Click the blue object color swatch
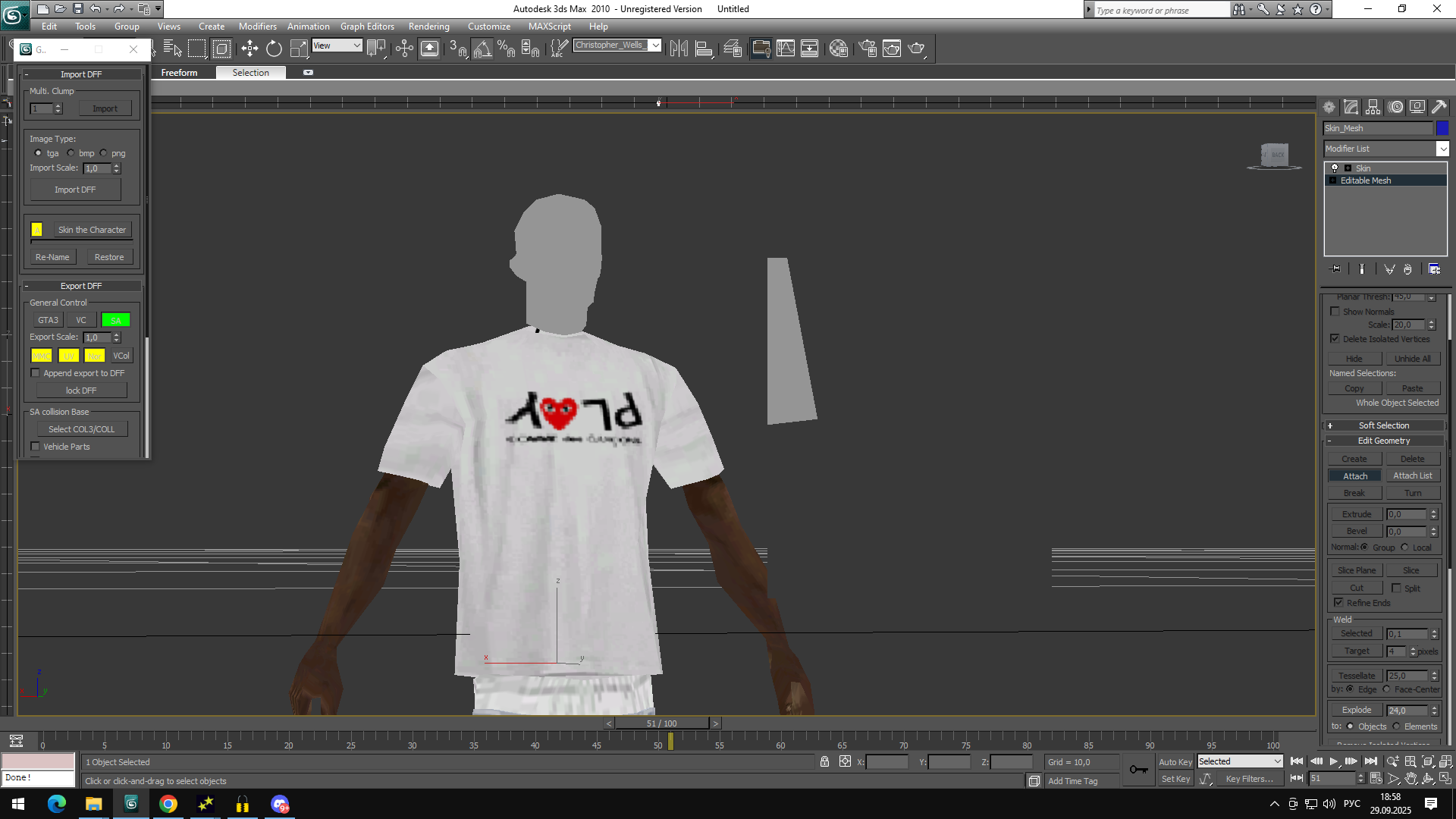 tap(1442, 128)
